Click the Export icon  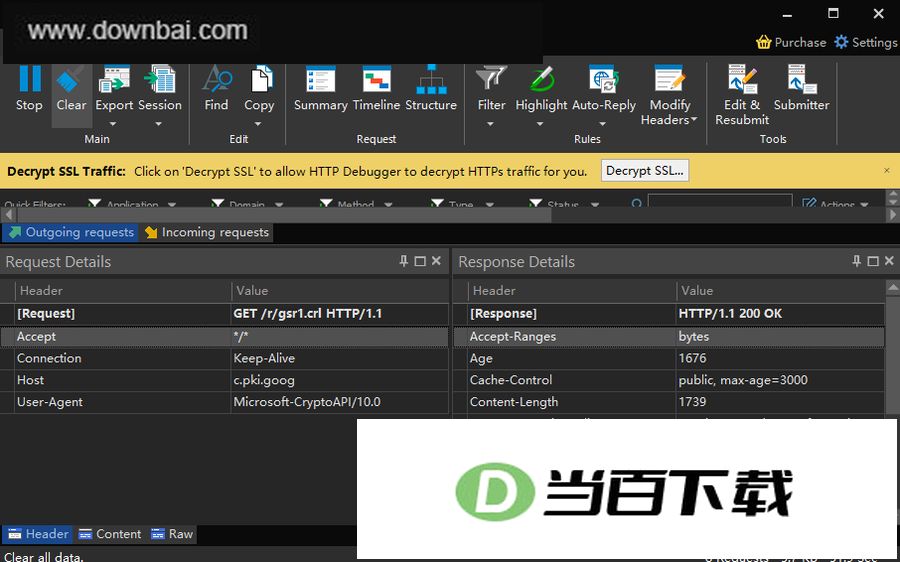(114, 79)
